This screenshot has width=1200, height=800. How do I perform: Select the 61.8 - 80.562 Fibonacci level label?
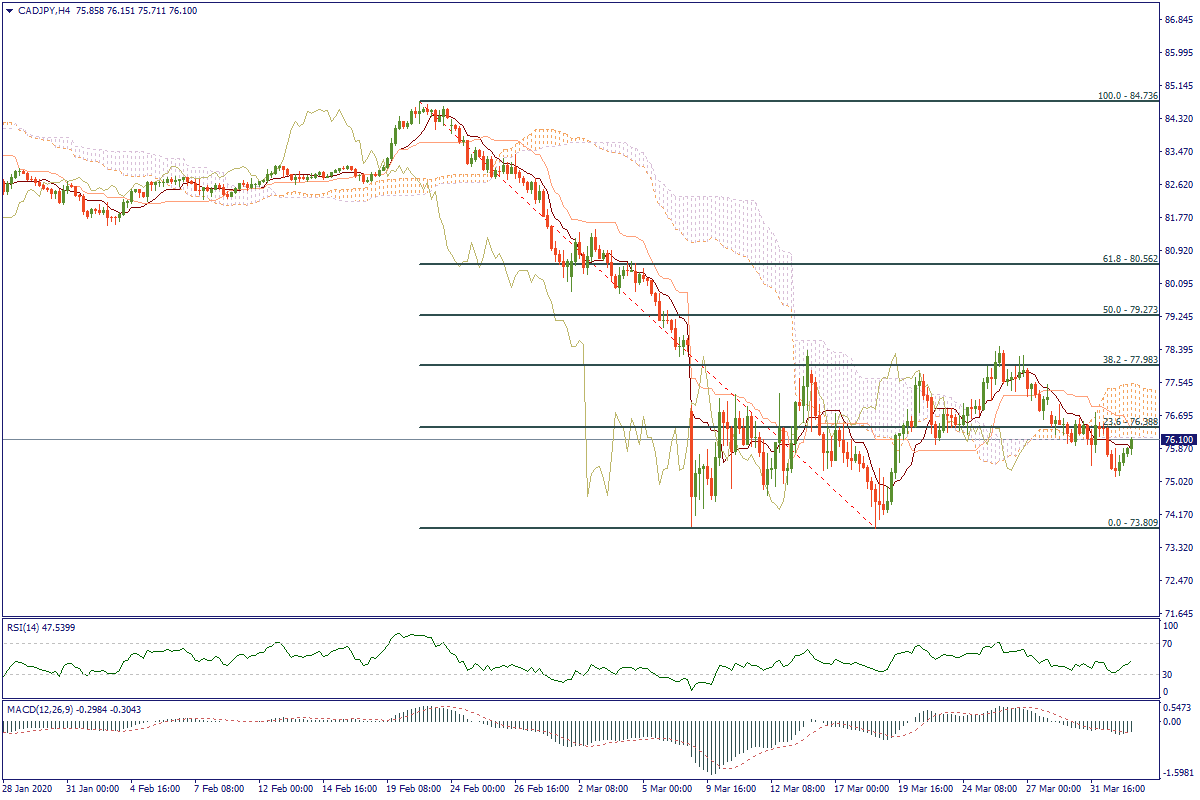(1130, 258)
